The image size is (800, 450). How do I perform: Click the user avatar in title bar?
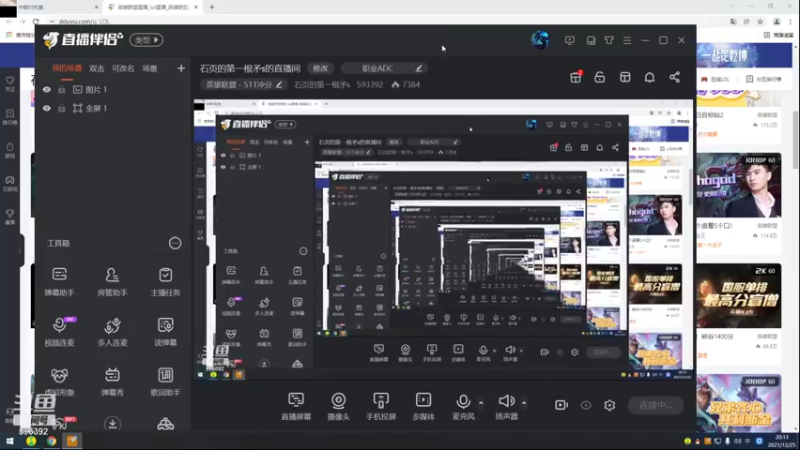coord(540,40)
